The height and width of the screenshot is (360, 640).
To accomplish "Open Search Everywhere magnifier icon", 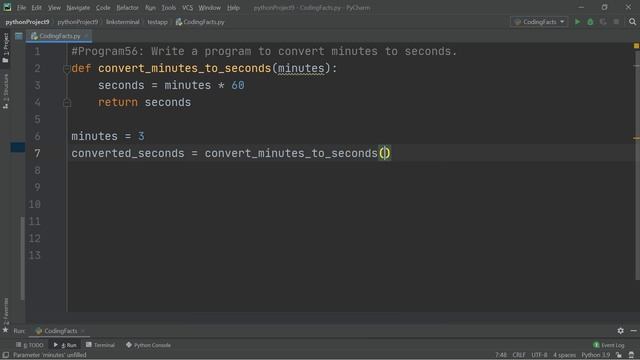I will [x=632, y=22].
